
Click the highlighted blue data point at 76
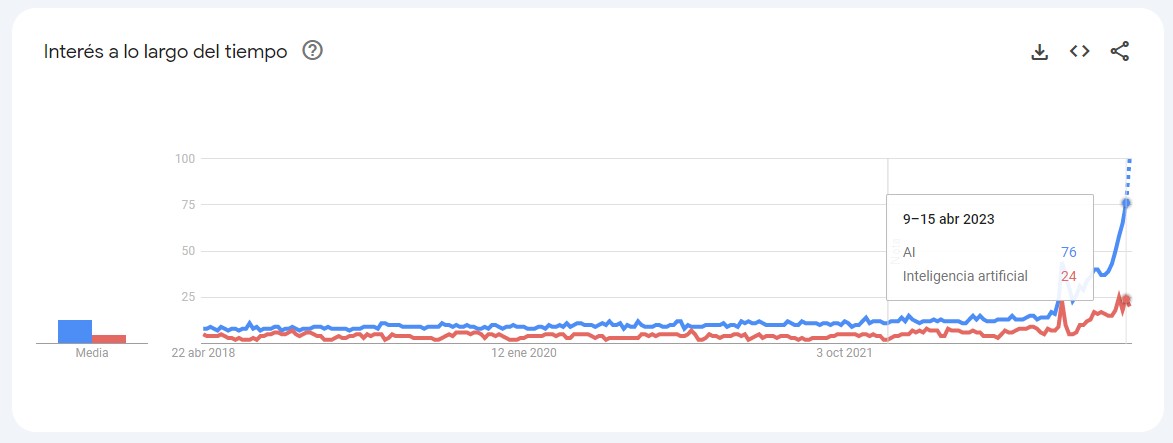(x=1126, y=203)
